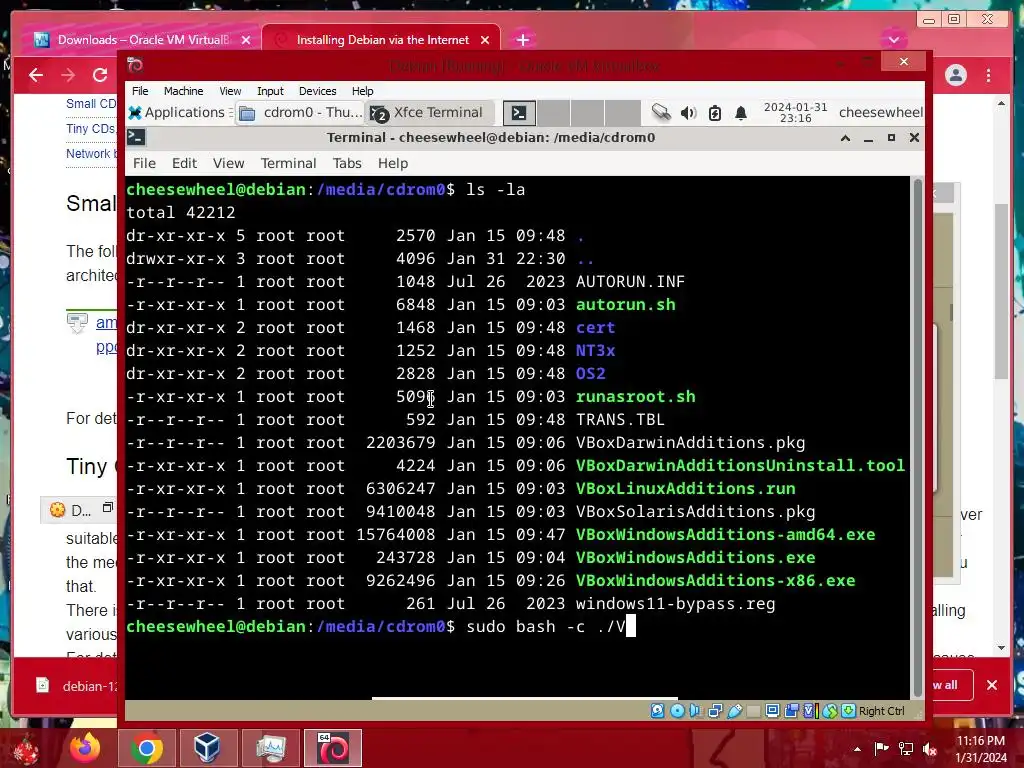The height and width of the screenshot is (768, 1024).
Task: Open the browser profile avatar
Action: pyautogui.click(x=956, y=75)
